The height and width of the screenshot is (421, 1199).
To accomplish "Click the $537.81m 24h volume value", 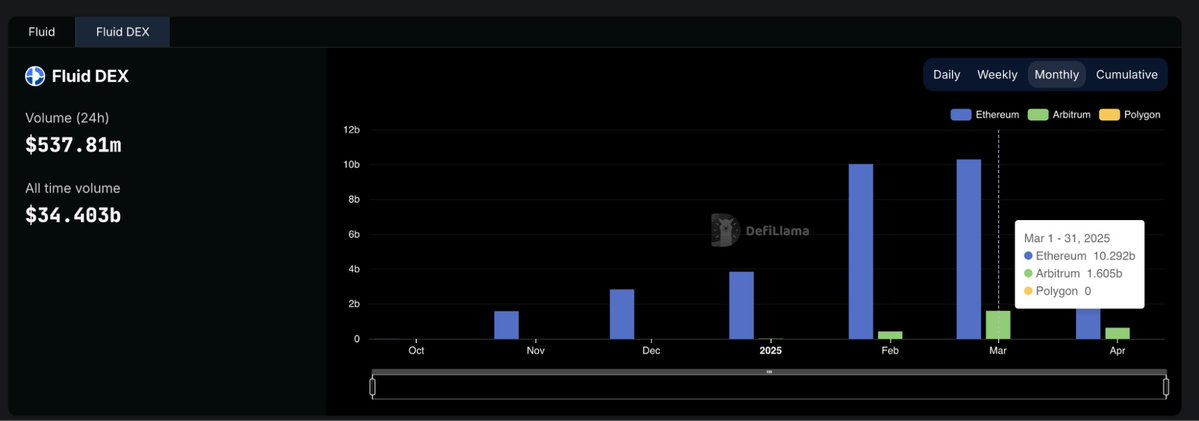I will [73, 145].
